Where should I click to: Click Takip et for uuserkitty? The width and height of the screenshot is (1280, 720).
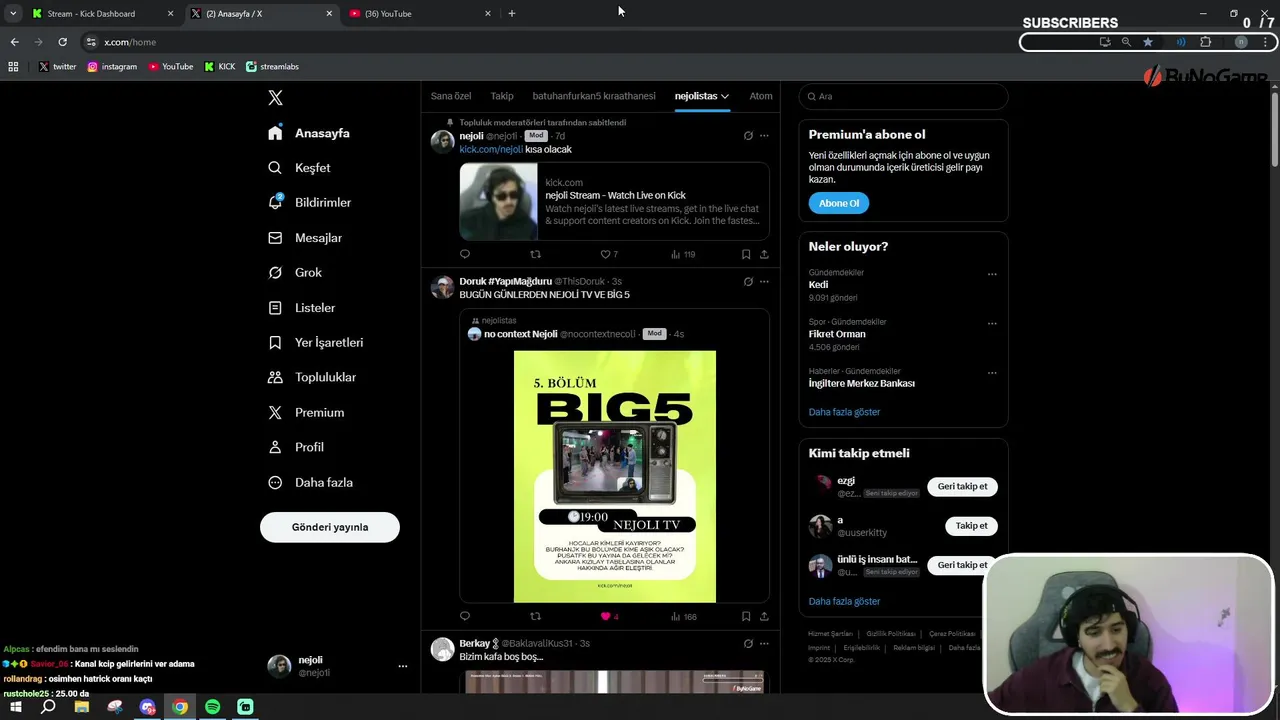pyautogui.click(x=971, y=526)
